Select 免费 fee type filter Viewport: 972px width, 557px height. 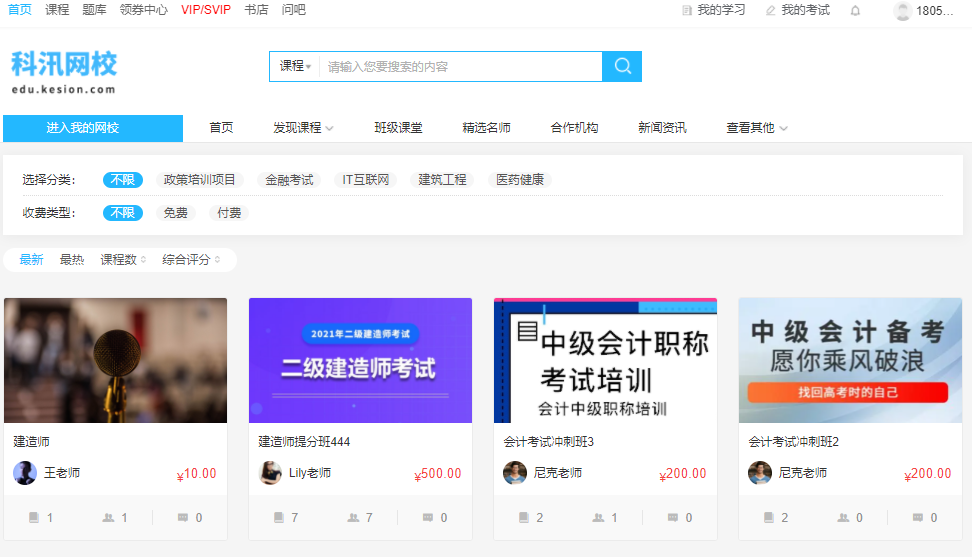pos(176,213)
